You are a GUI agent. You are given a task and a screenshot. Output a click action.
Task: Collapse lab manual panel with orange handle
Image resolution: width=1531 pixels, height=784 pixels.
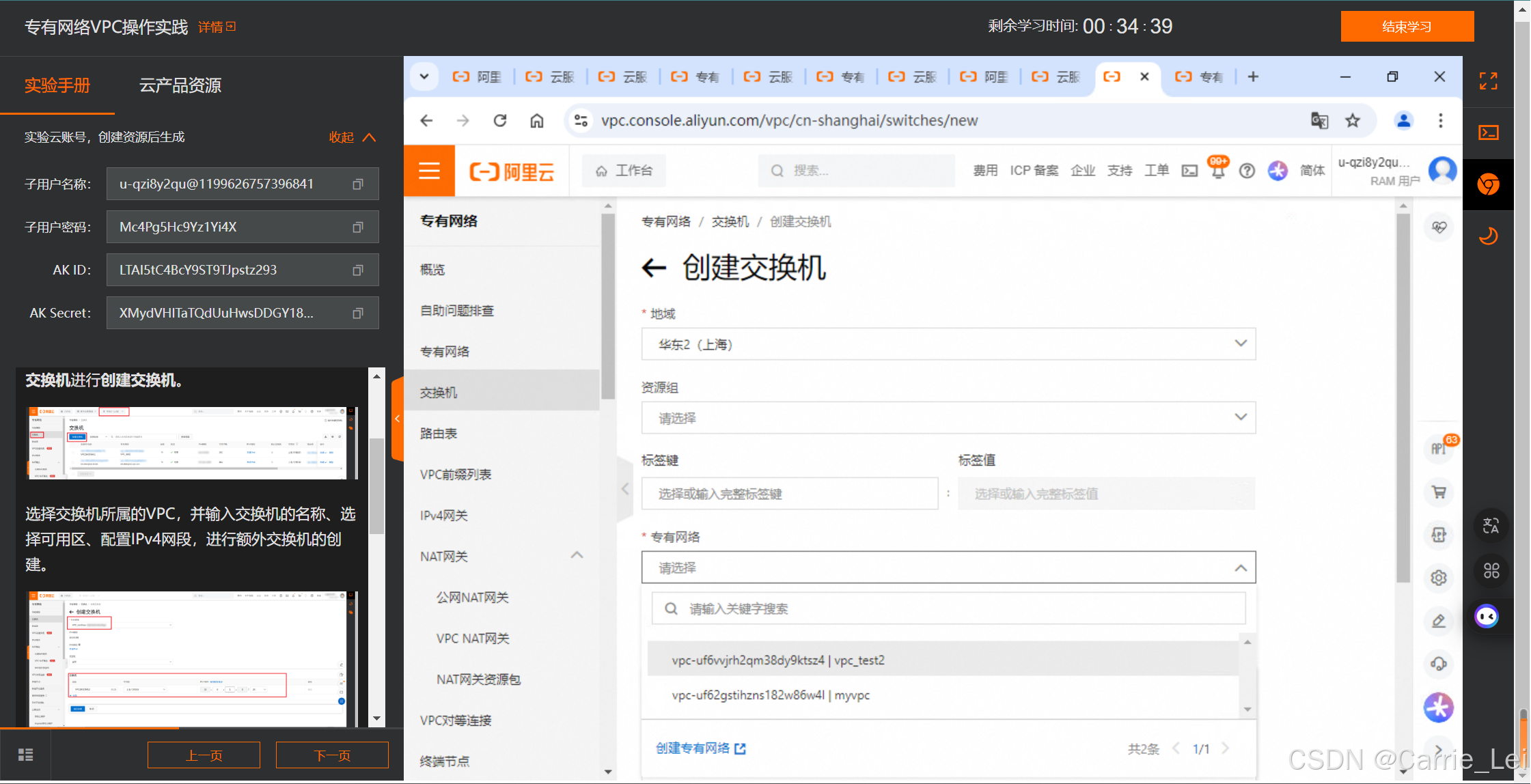pyautogui.click(x=398, y=419)
